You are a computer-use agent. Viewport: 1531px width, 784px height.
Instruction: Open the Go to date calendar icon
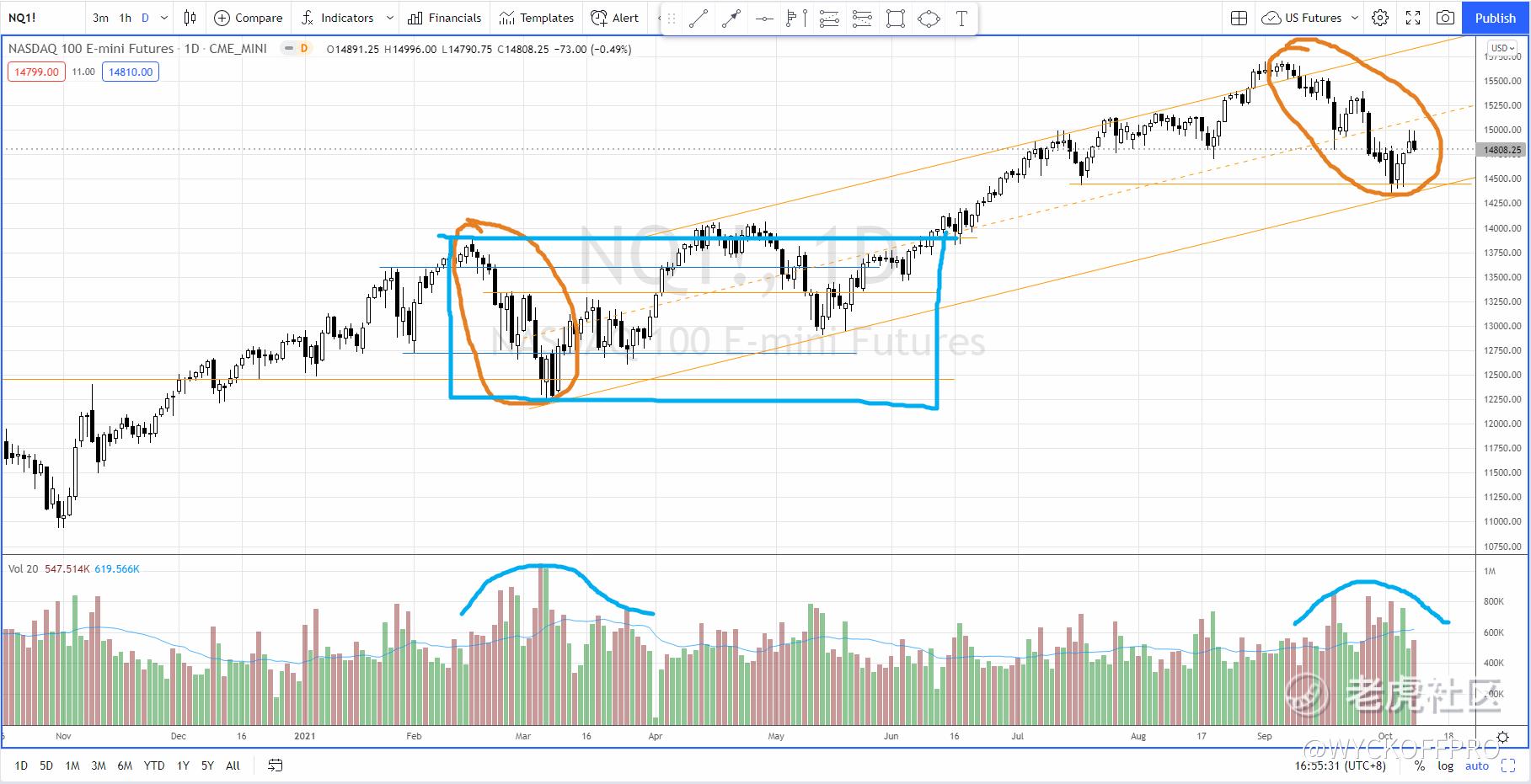coord(276,765)
